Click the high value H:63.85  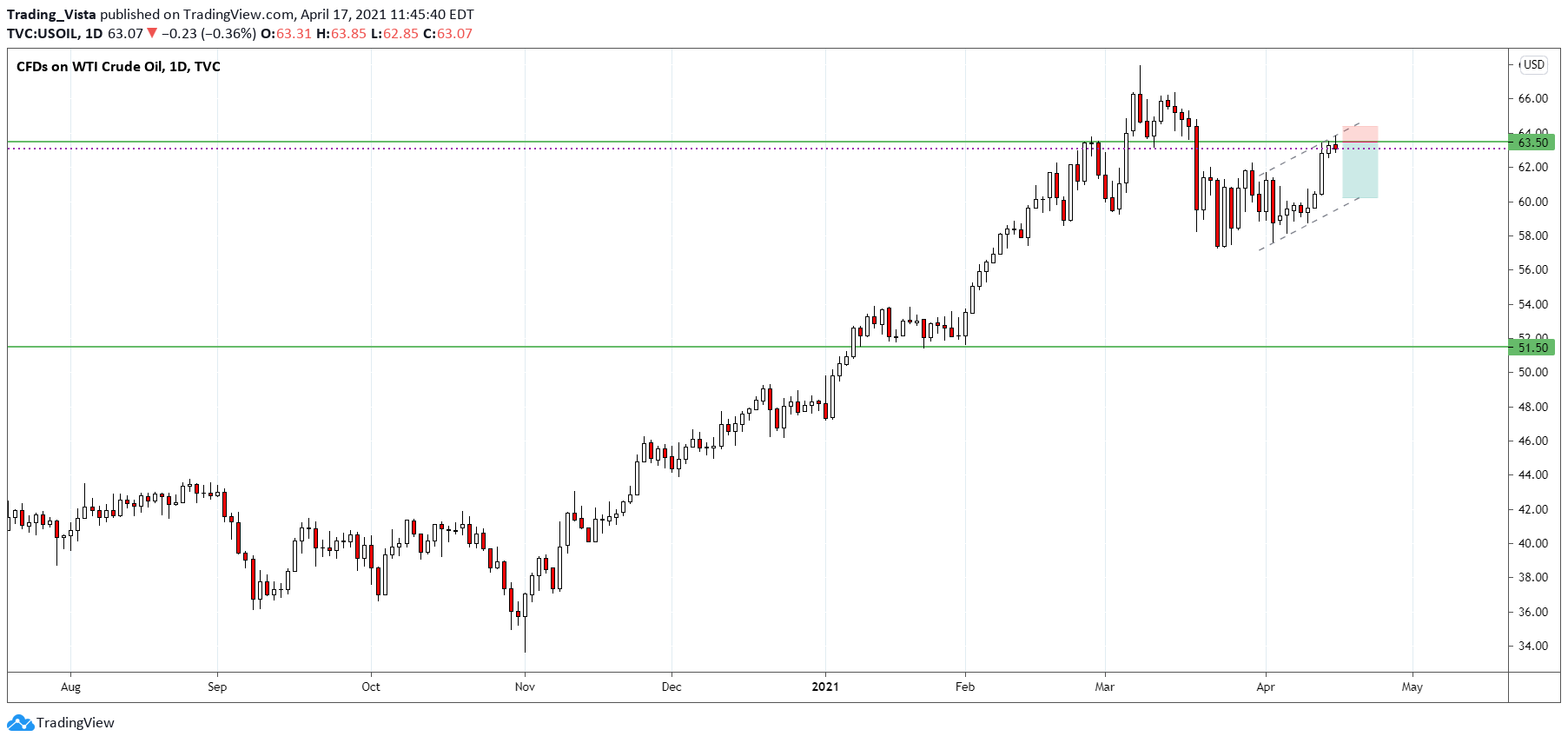pos(341,33)
